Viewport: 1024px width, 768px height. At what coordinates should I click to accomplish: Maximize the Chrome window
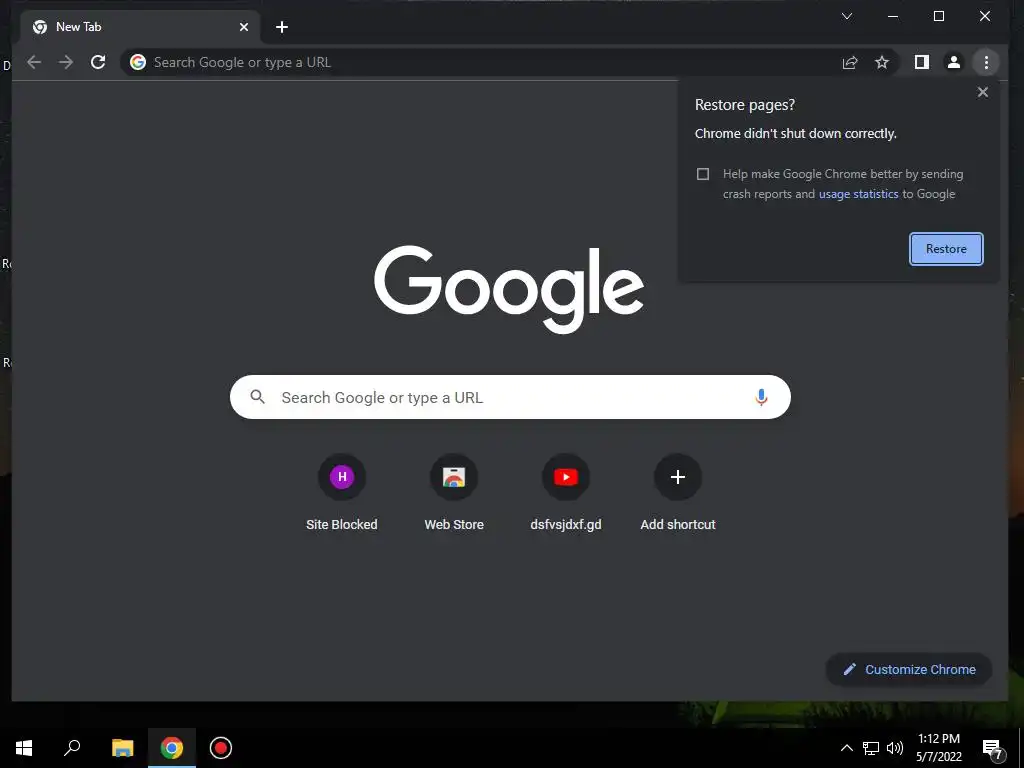[938, 16]
